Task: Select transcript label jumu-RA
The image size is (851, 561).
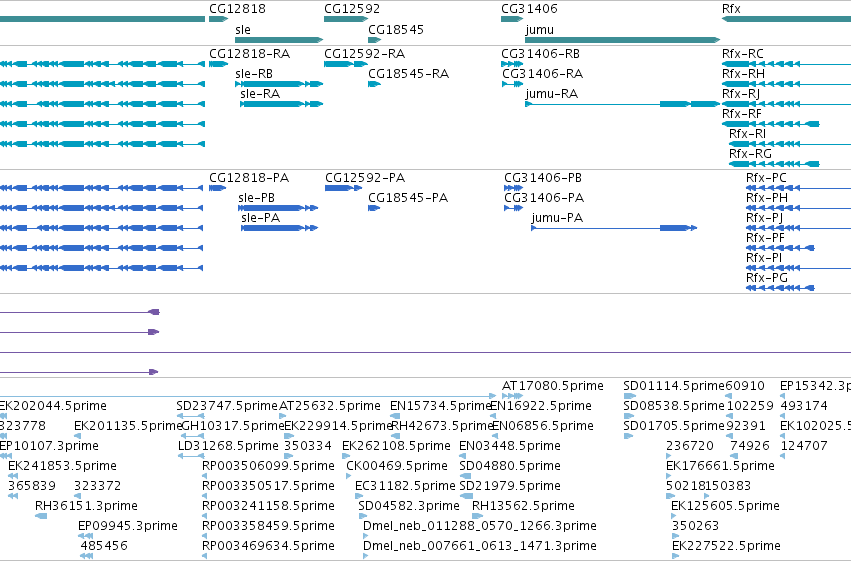Action: 551,93
